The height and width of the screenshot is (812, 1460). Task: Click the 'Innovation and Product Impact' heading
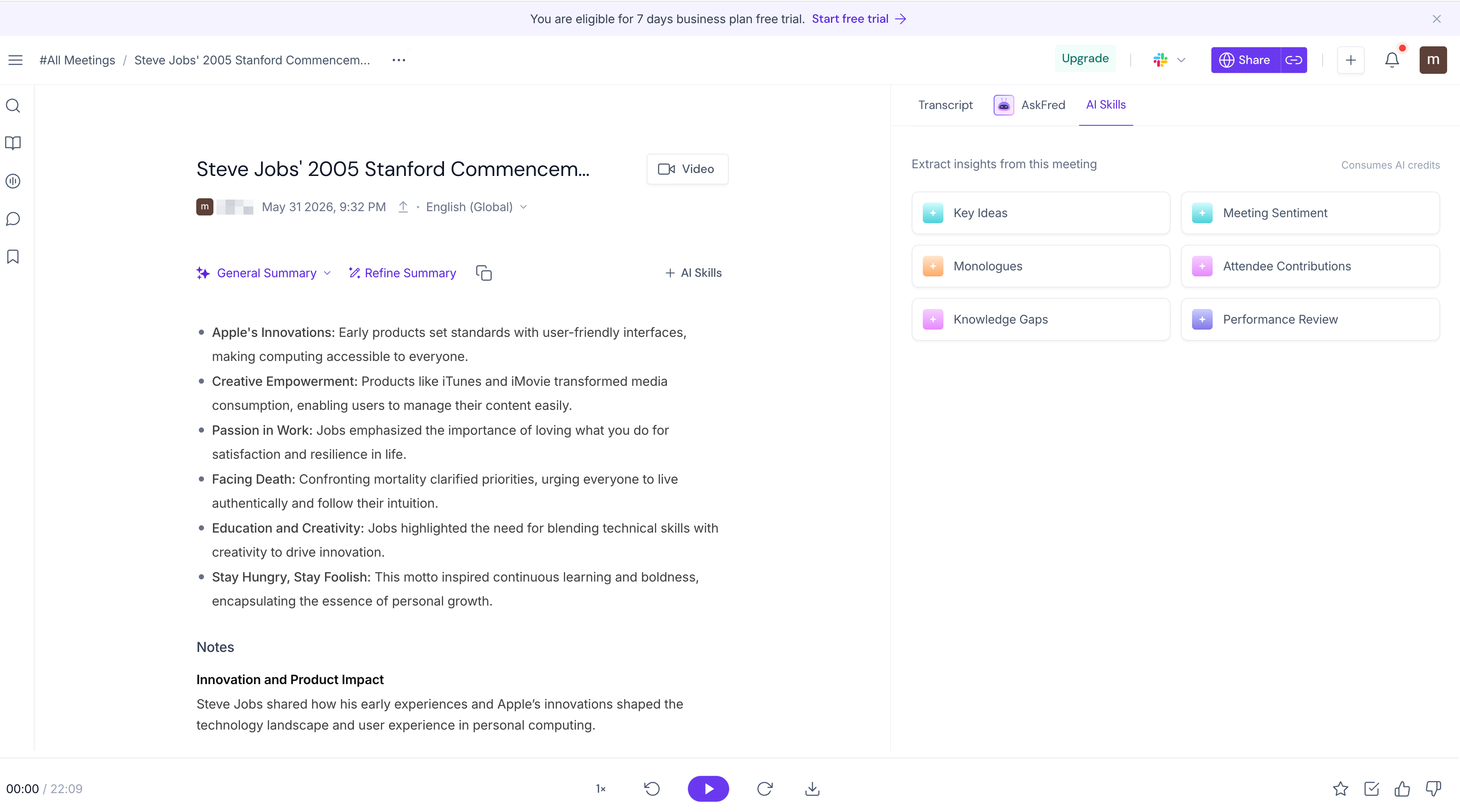tap(289, 679)
